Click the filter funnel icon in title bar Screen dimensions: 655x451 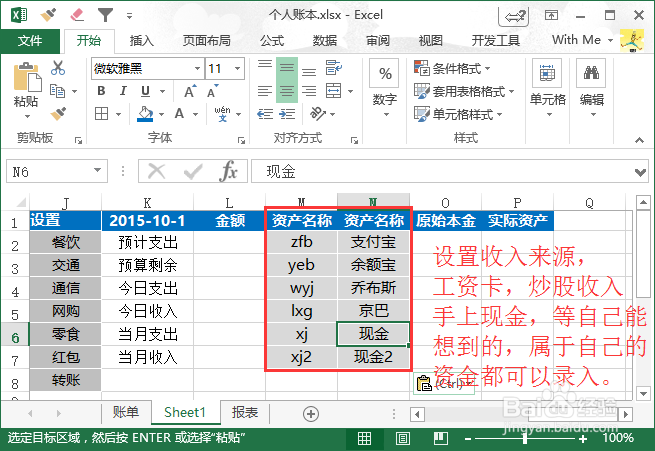pyautogui.click(x=105, y=15)
